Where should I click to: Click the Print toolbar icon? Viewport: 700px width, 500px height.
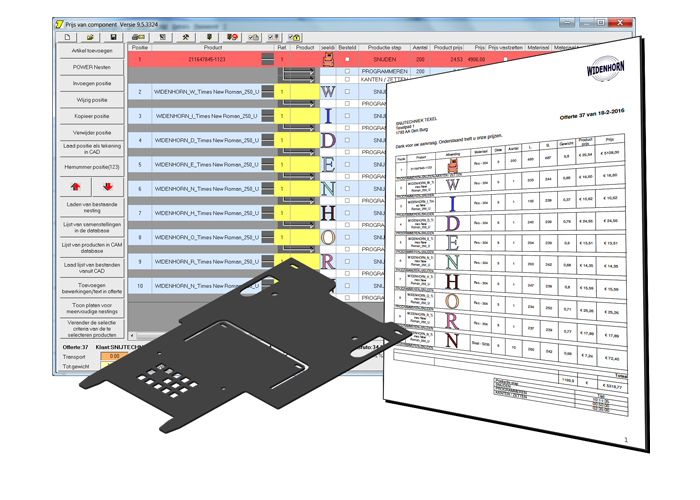(x=138, y=37)
